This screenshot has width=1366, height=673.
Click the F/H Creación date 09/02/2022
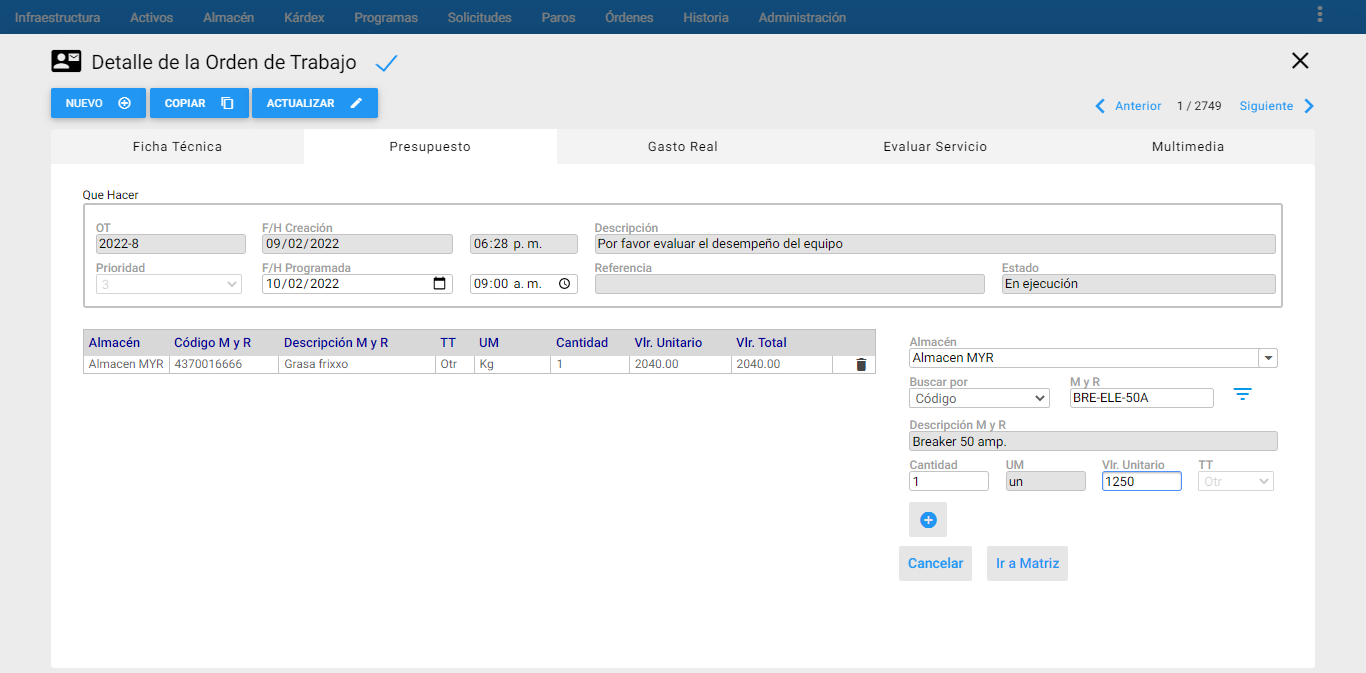(358, 244)
